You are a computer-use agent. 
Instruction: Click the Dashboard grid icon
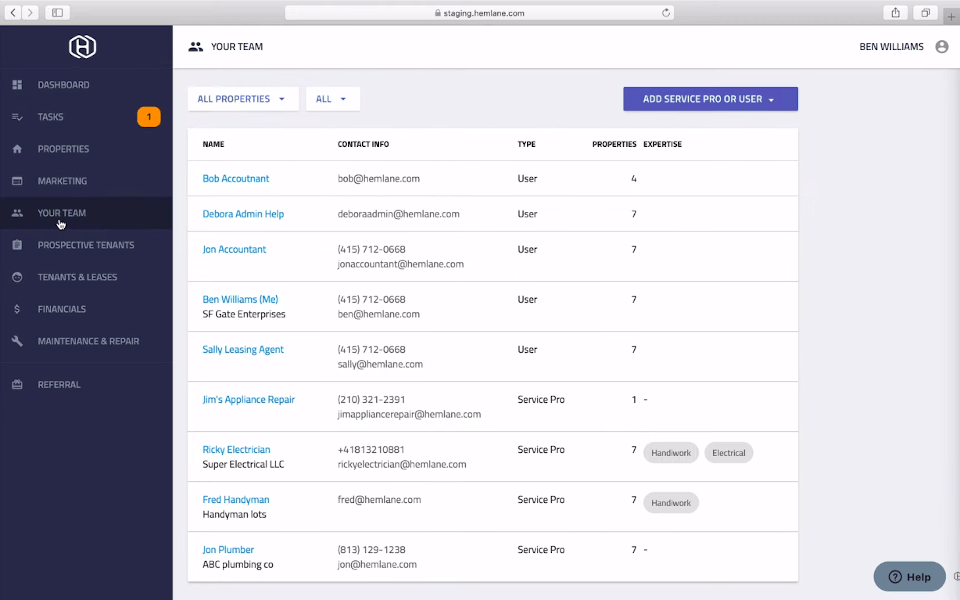coord(17,84)
